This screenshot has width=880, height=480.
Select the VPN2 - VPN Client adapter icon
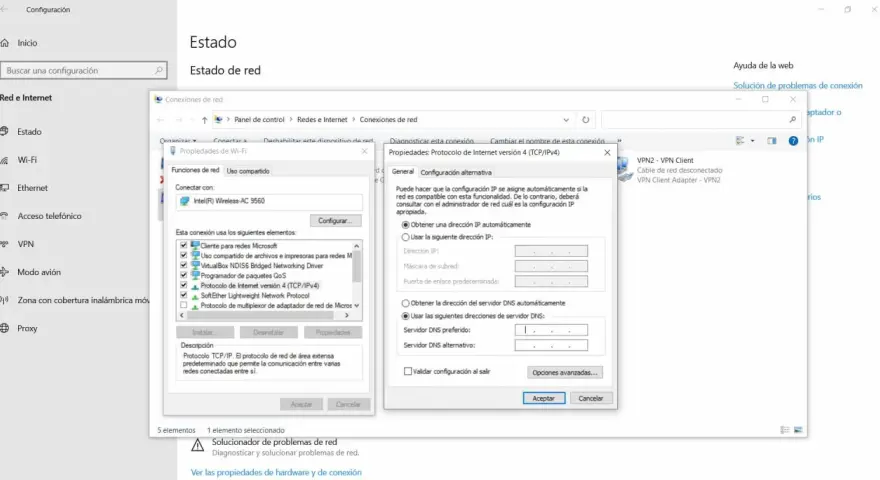[x=623, y=169]
